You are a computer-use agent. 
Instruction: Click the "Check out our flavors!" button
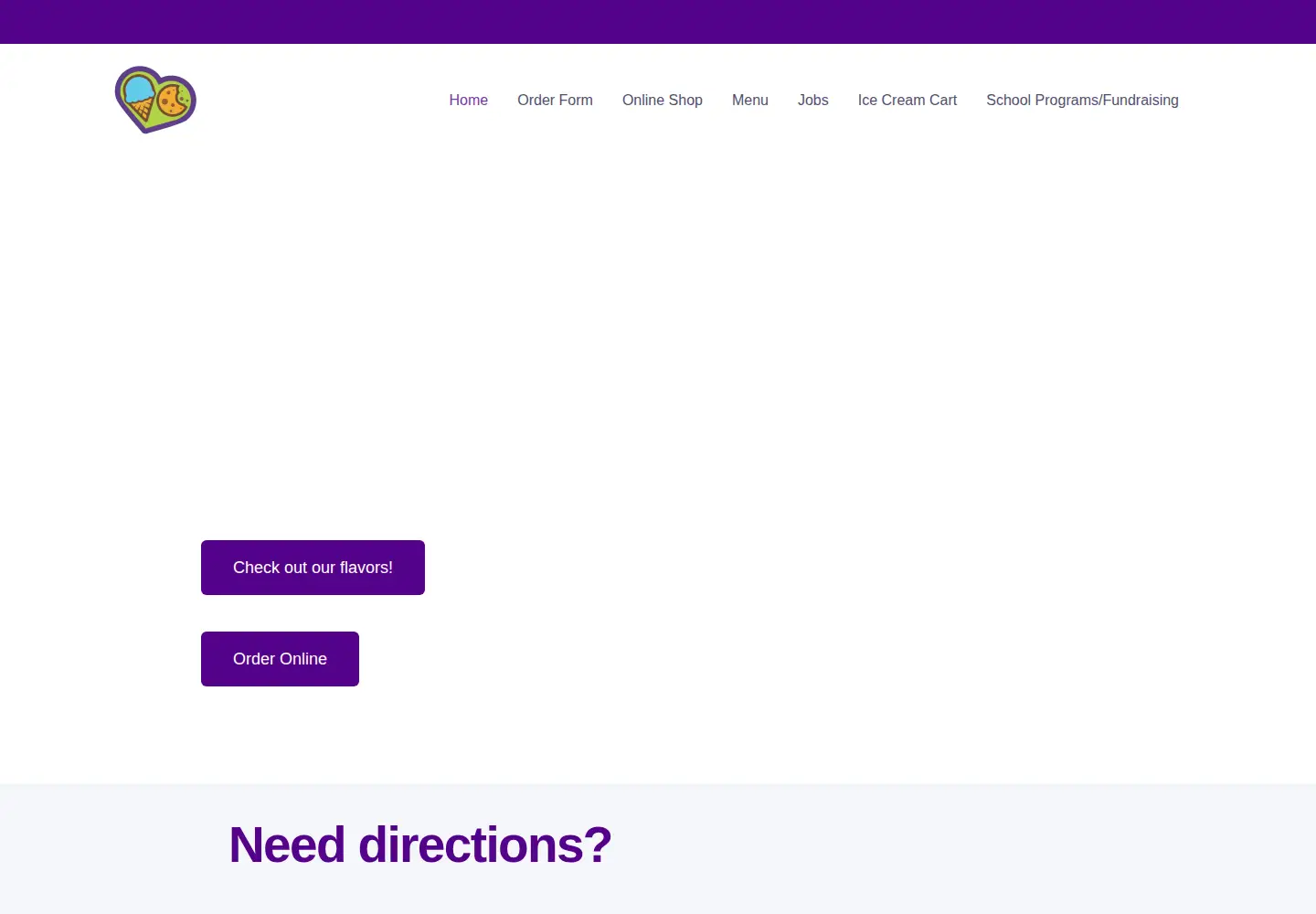[x=313, y=568]
